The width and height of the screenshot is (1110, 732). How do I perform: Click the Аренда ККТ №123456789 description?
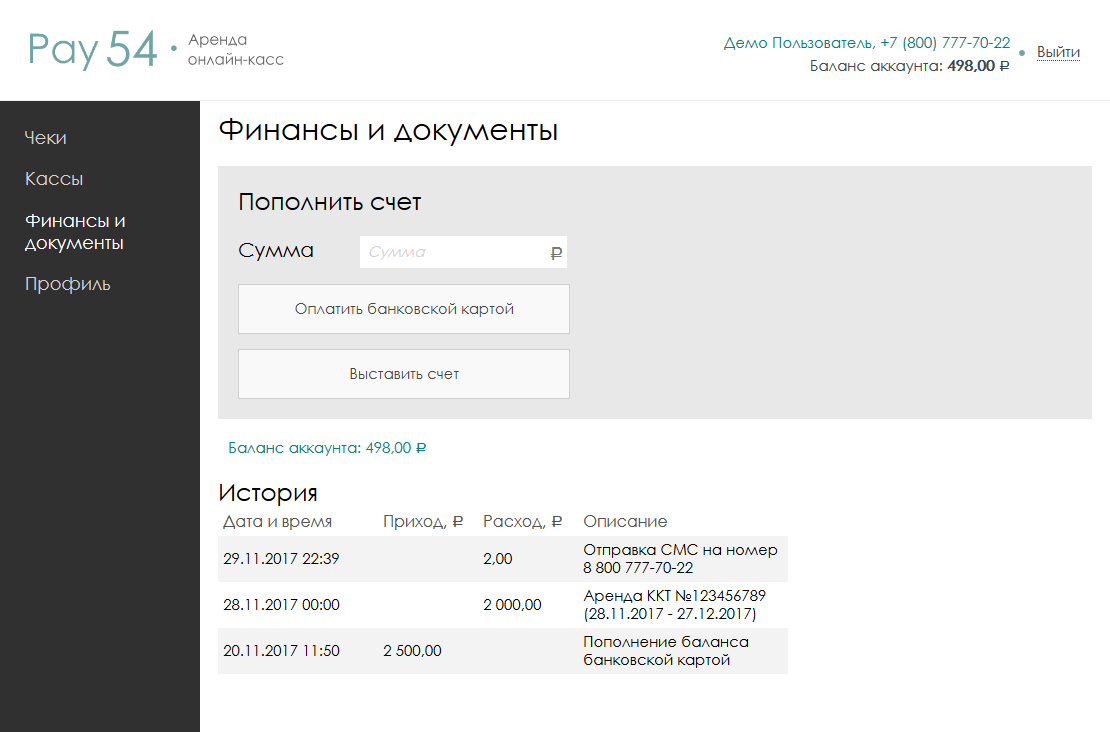click(675, 605)
